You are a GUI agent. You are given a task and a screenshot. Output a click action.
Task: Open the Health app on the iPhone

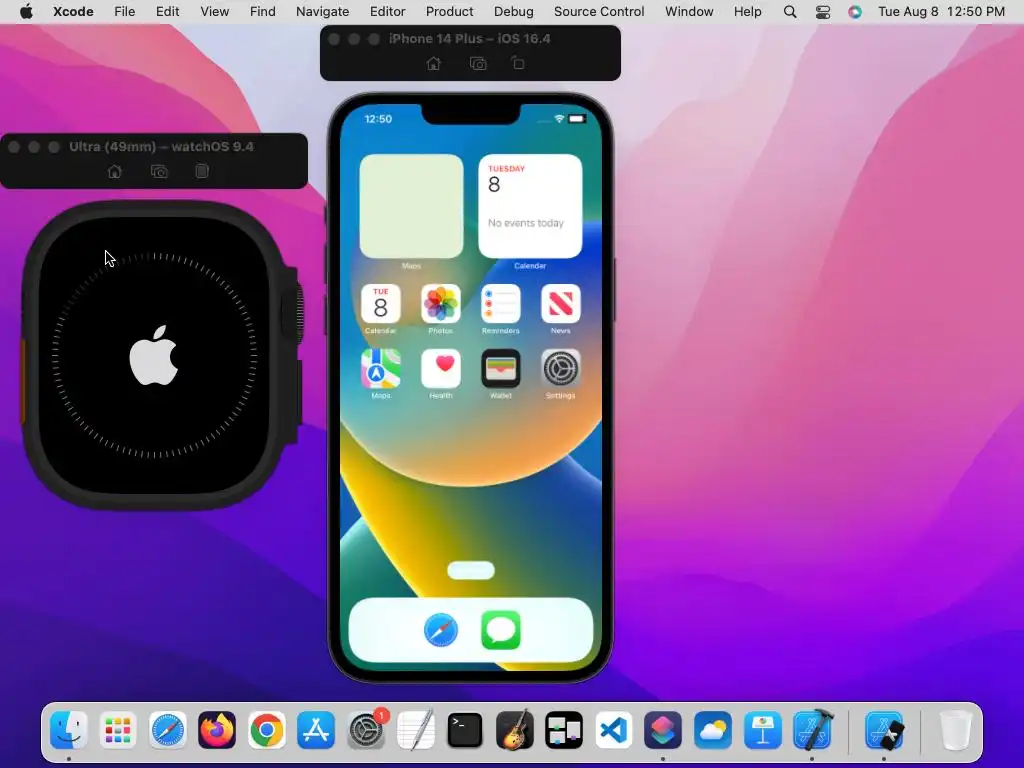pos(441,368)
